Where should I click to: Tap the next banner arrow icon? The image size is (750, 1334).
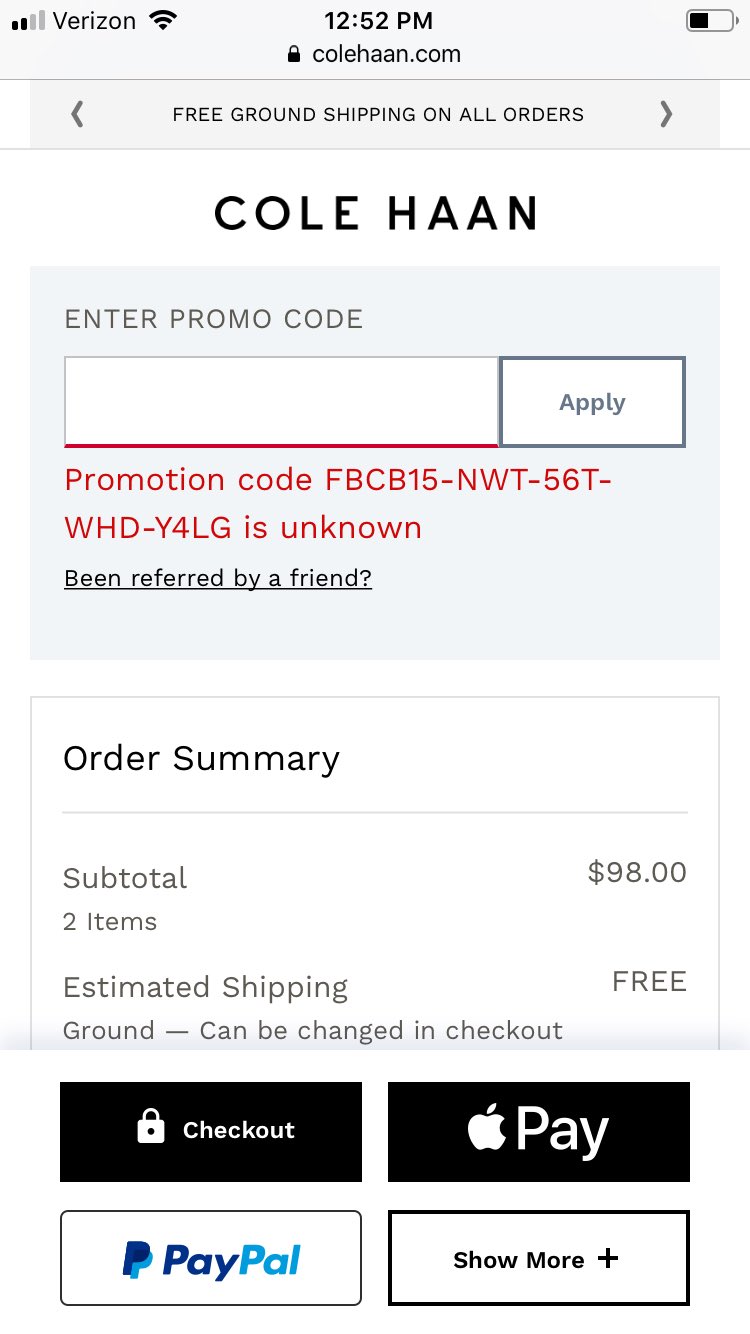pyautogui.click(x=666, y=114)
